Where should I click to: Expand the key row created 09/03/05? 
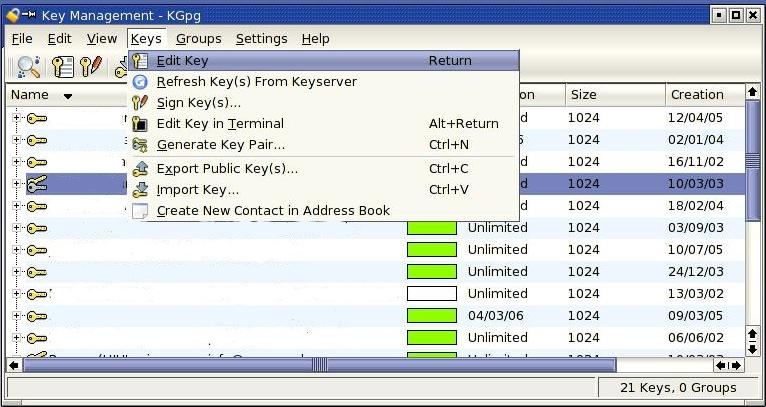16,316
